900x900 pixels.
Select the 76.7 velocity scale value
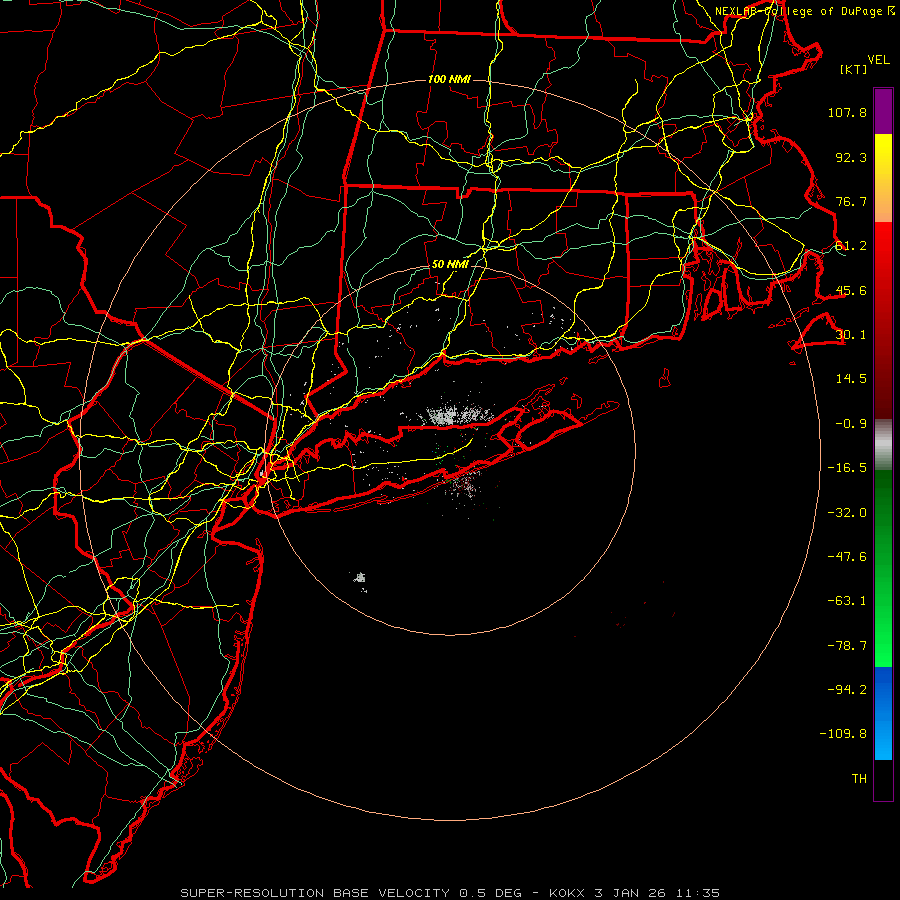click(x=851, y=201)
